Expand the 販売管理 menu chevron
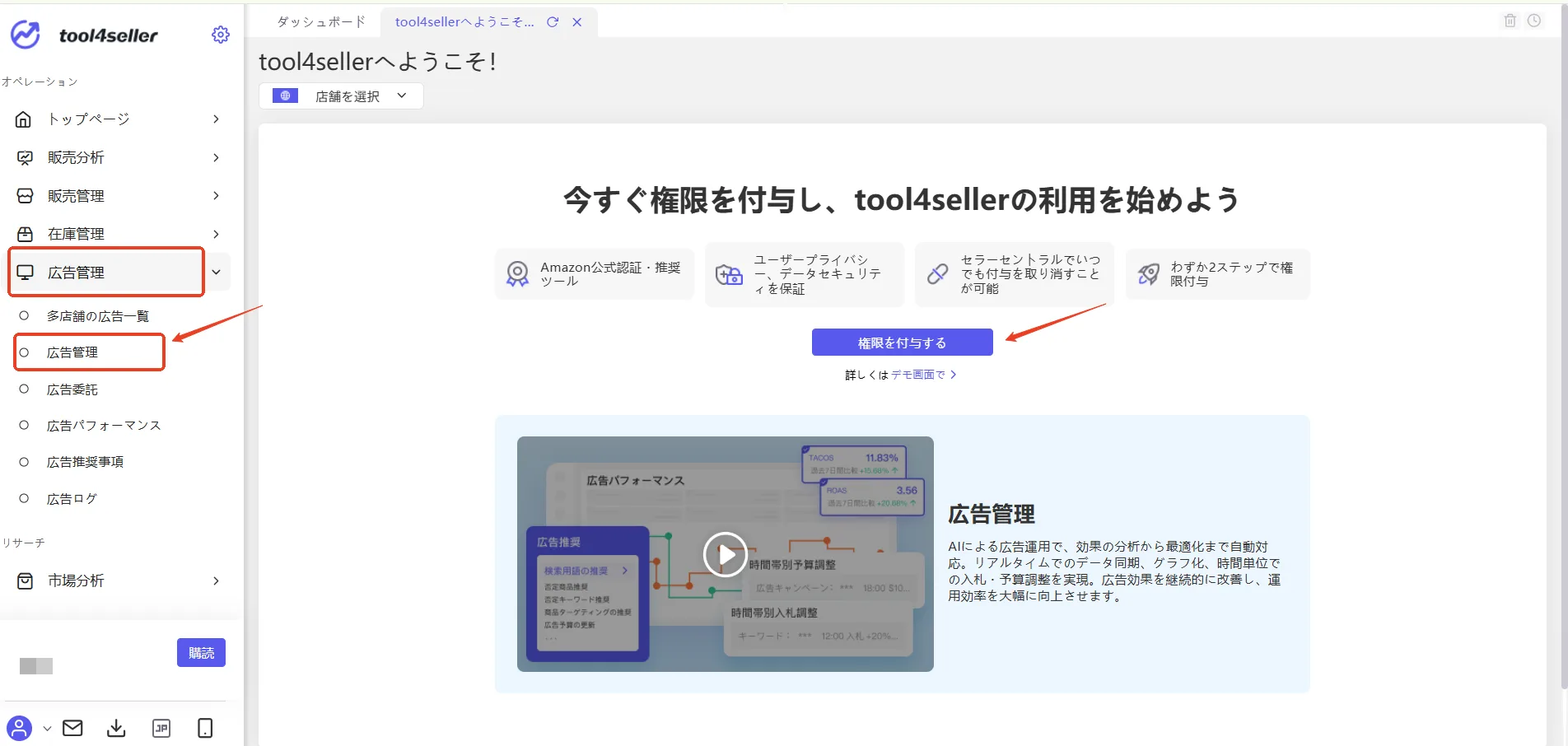The image size is (1568, 746). click(x=216, y=196)
